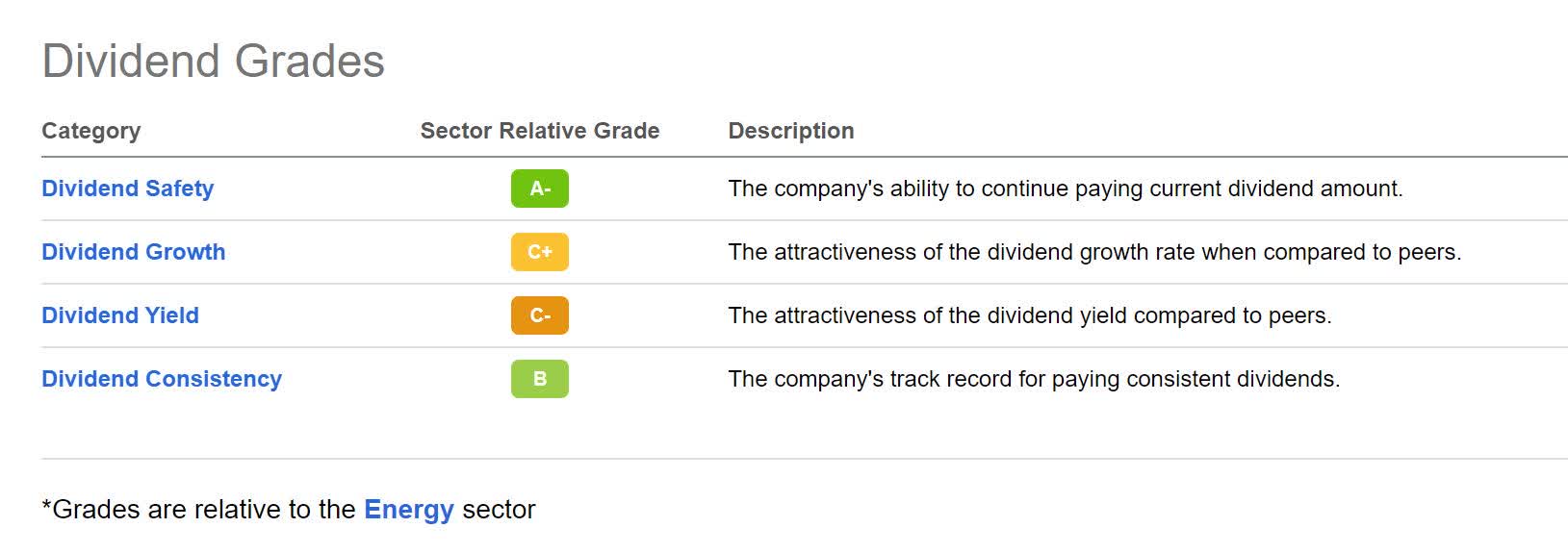This screenshot has width=1568, height=553.
Task: Open the Dividend Growth link
Action: [133, 252]
